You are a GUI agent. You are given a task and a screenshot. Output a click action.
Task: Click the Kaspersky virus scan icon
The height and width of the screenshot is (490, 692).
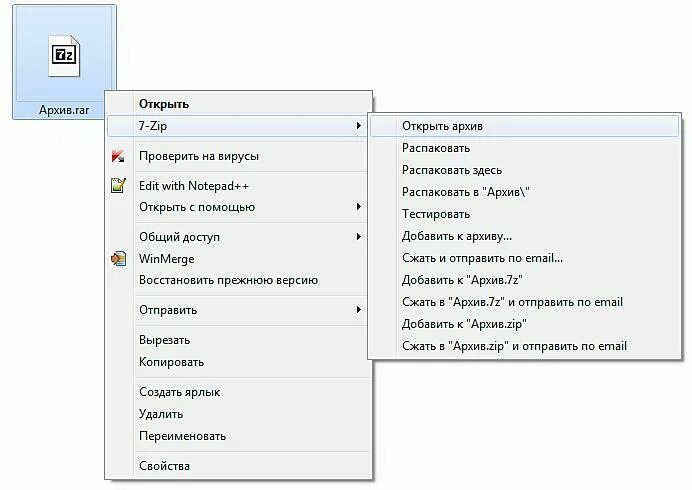tap(118, 156)
